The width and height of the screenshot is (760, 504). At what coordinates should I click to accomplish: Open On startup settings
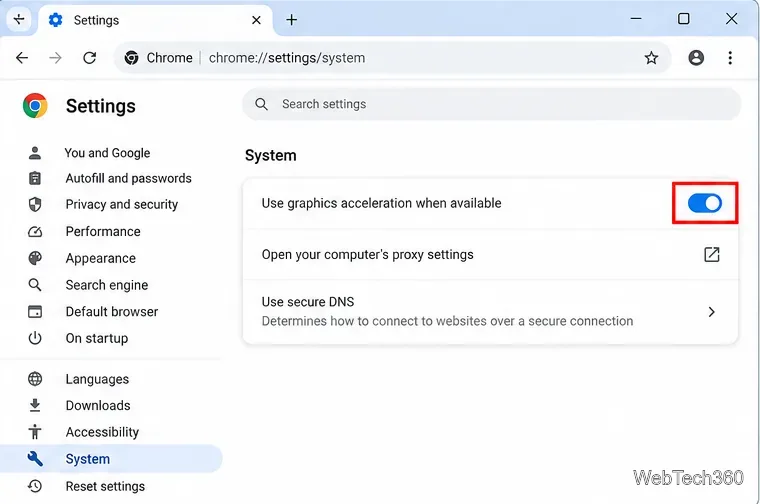pos(96,338)
